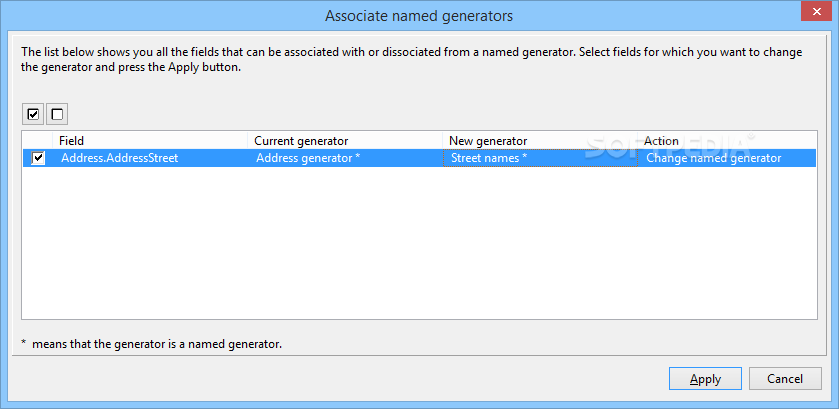The height and width of the screenshot is (409, 839).
Task: Click divider between Field and Current generator headers
Action: pyautogui.click(x=247, y=141)
